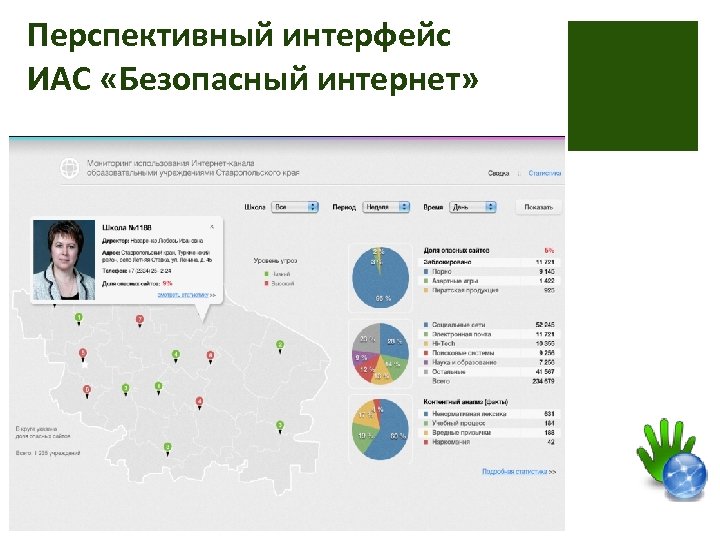Click the orange swatch beside Hi-Tech
The height and width of the screenshot is (540, 720).
coord(426,343)
